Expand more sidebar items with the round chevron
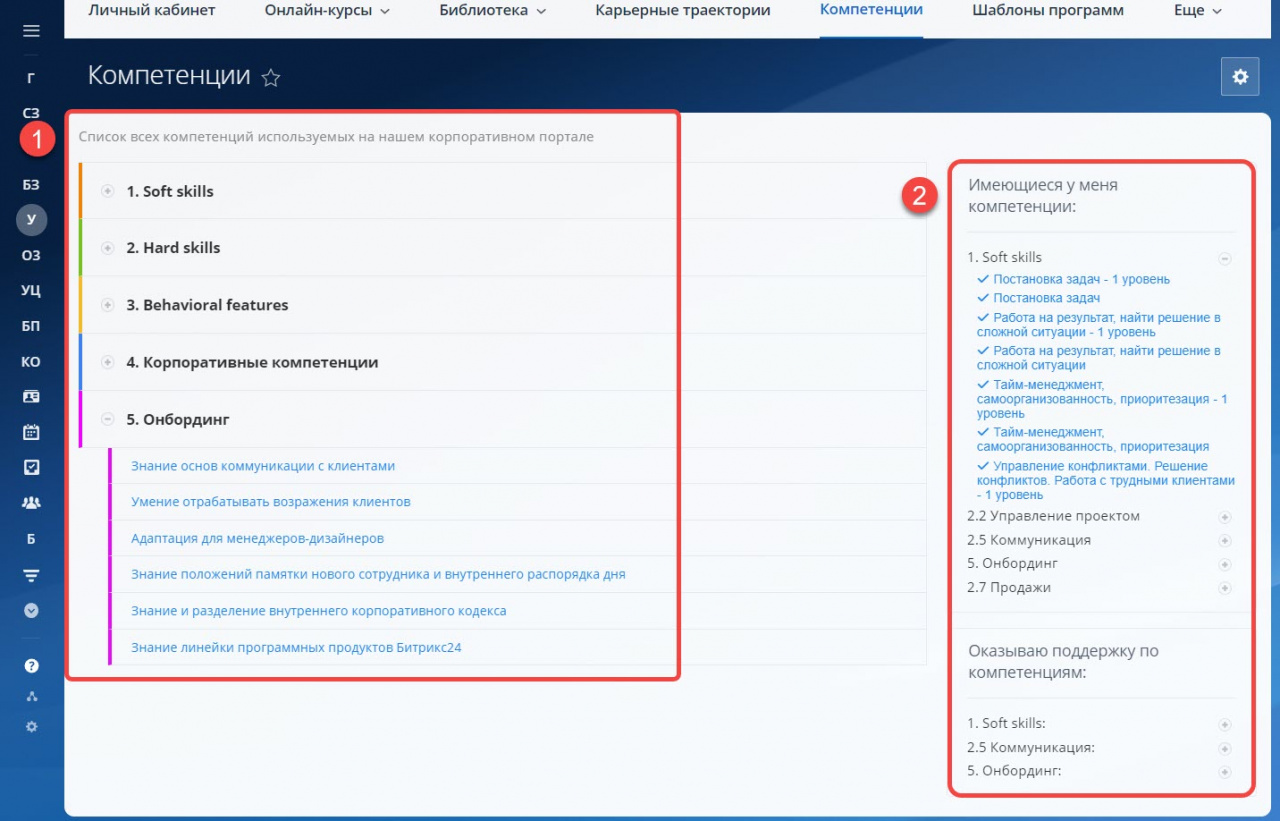Image resolution: width=1280 pixels, height=821 pixels. point(31,609)
